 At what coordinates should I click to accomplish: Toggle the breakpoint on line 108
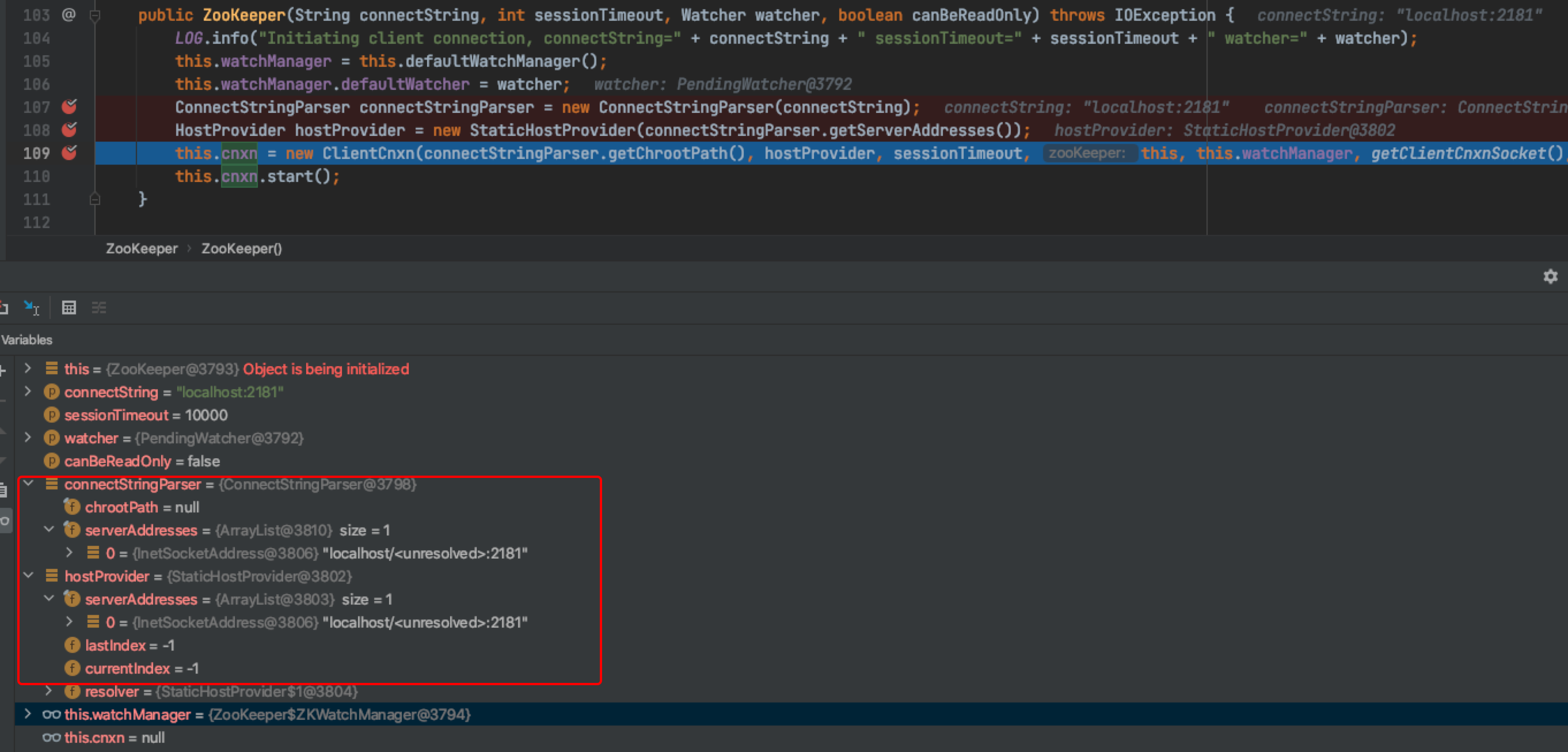(70, 130)
